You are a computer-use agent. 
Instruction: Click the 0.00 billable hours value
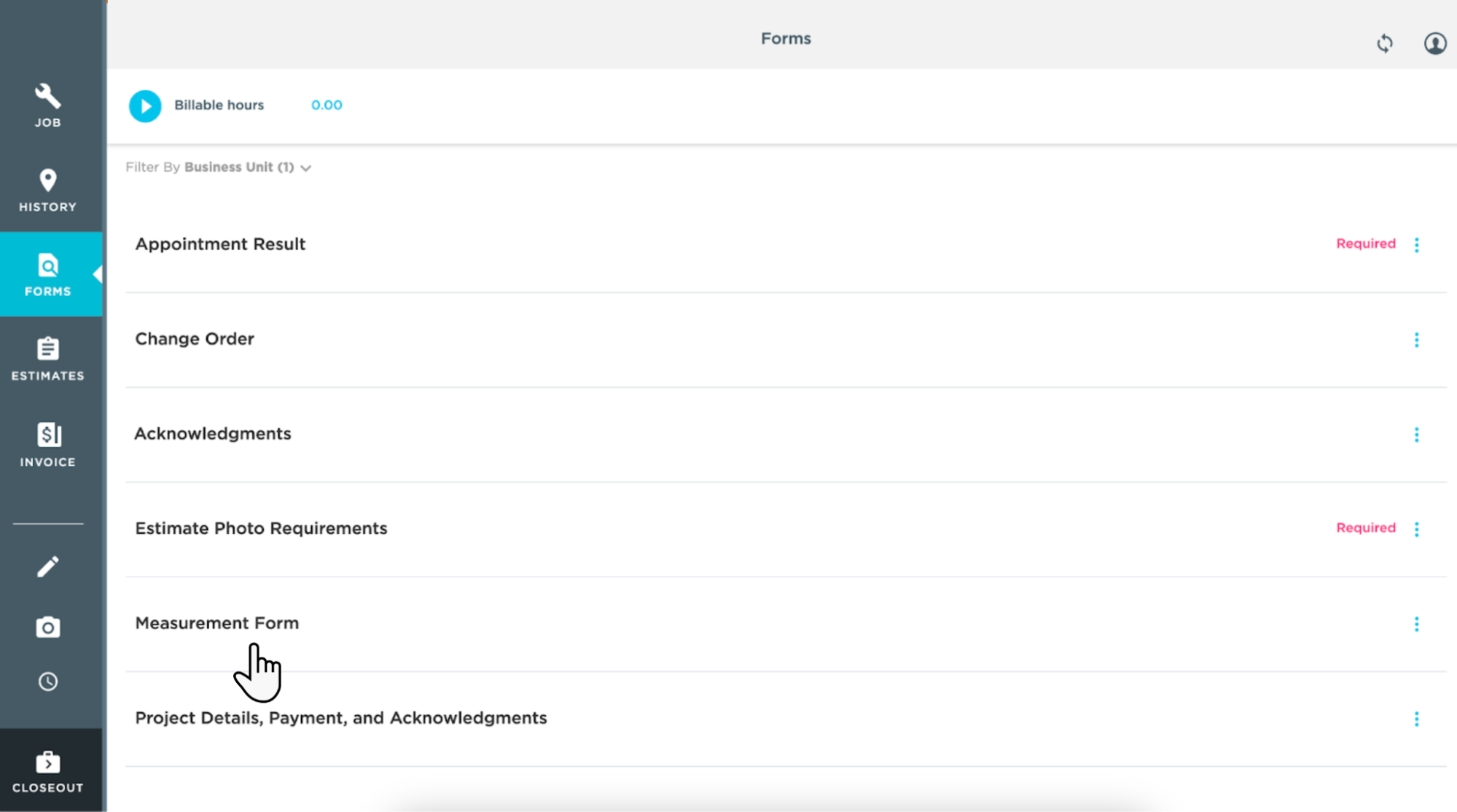click(327, 105)
